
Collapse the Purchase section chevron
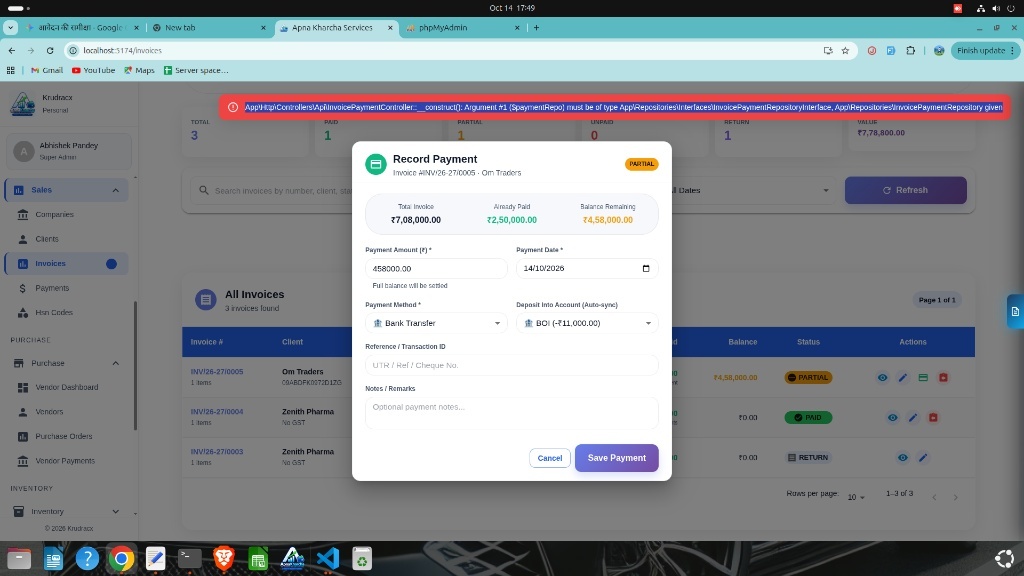116,363
